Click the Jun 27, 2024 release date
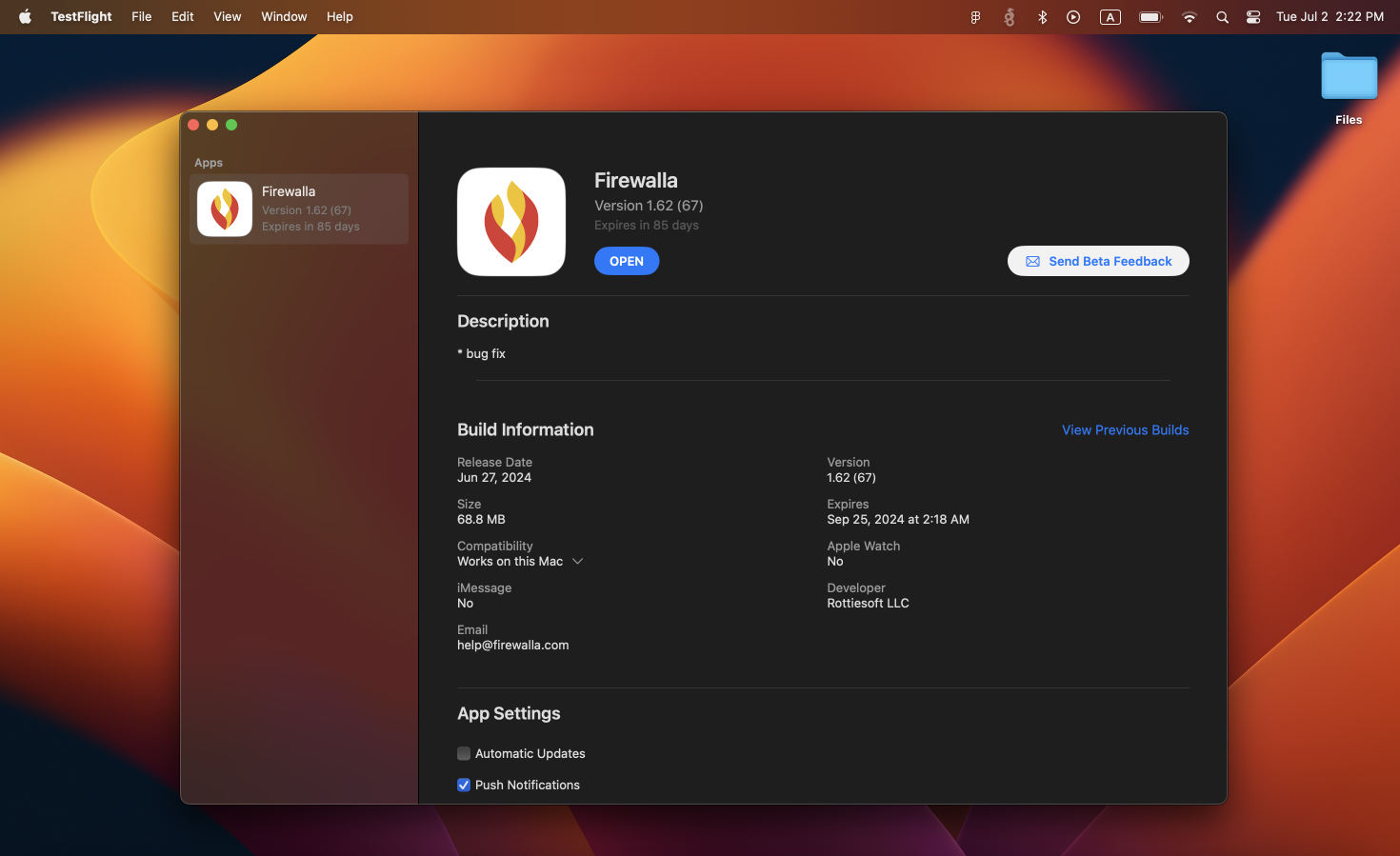Screen dimensions: 1400x856 click(x=494, y=478)
